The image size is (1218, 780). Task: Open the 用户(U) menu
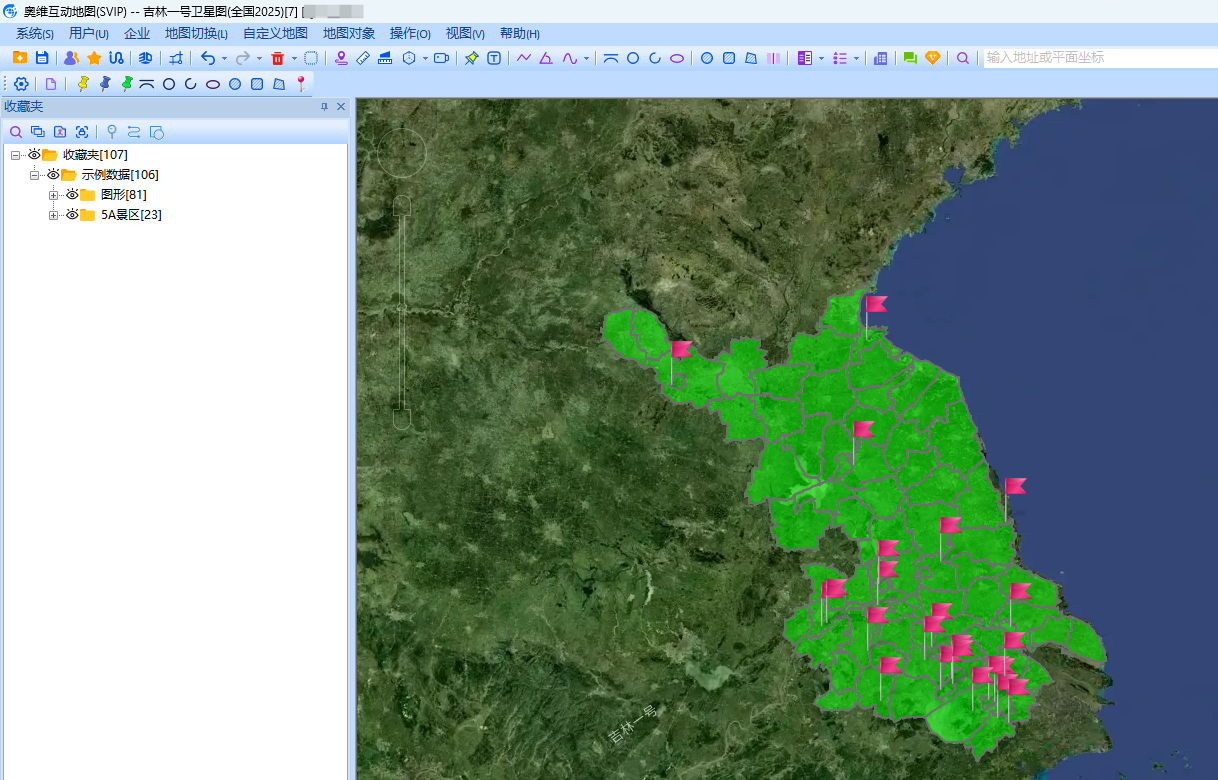89,34
